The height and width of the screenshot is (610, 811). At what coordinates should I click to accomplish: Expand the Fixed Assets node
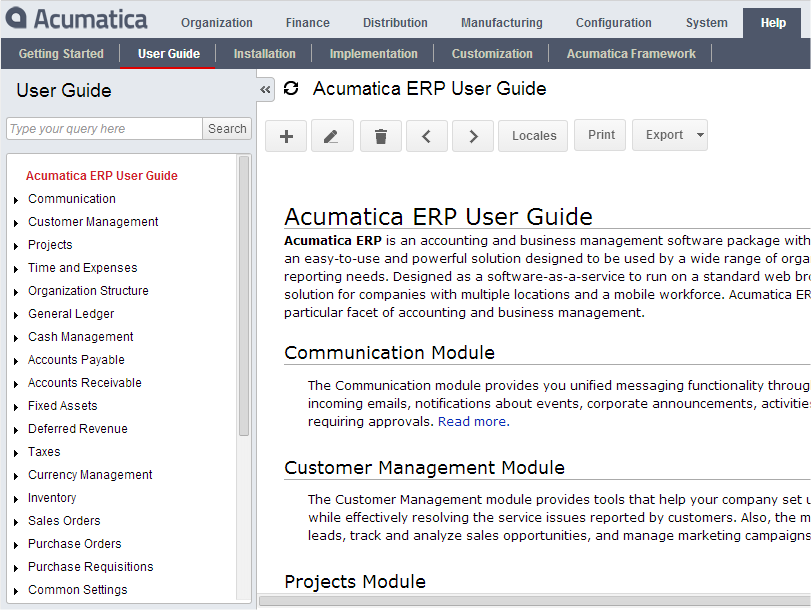16,407
